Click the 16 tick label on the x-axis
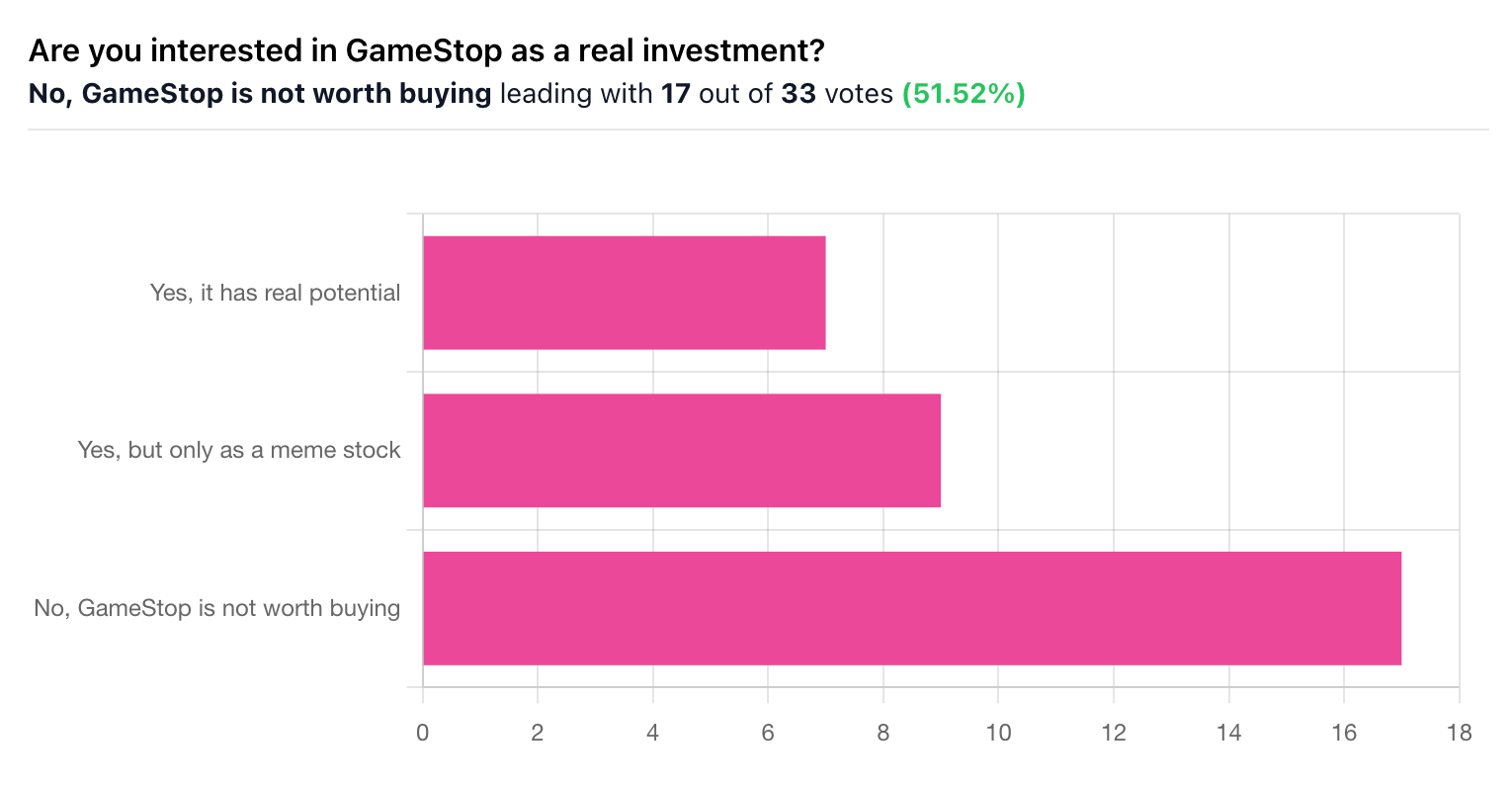1512x787 pixels. click(1344, 733)
